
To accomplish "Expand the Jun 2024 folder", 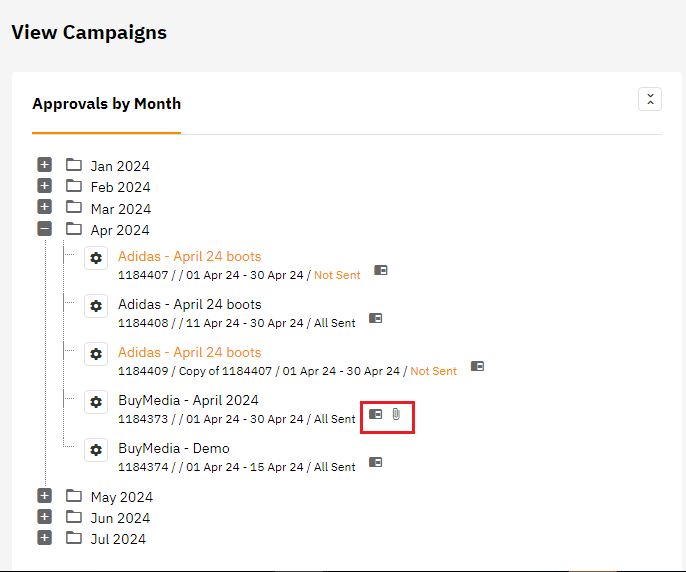I will click(x=44, y=517).
